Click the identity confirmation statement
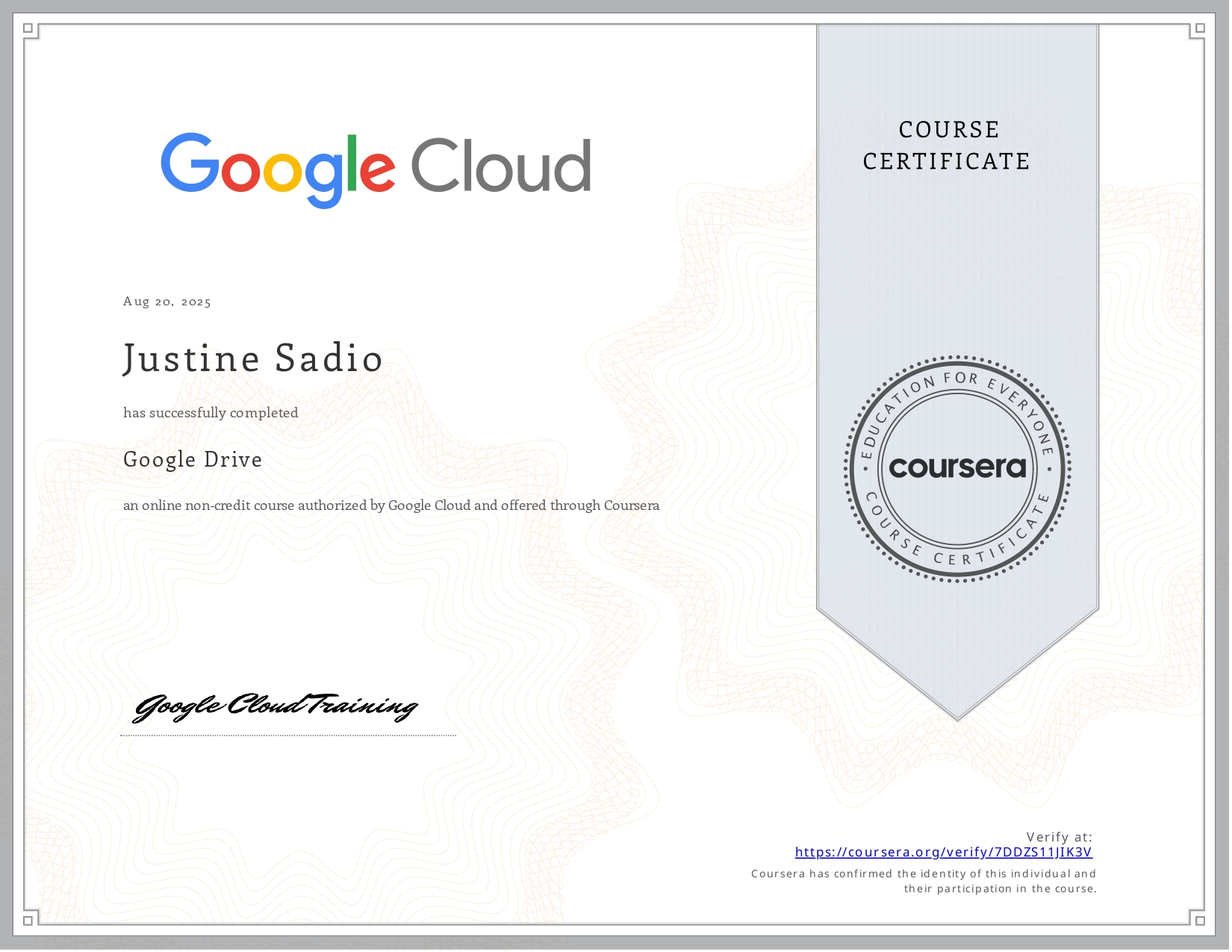The width and height of the screenshot is (1232, 952). [x=924, y=881]
